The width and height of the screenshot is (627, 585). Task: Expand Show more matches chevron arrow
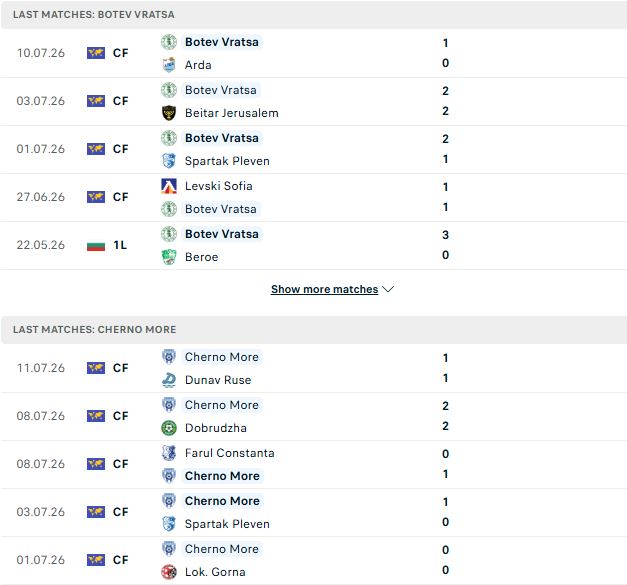388,289
